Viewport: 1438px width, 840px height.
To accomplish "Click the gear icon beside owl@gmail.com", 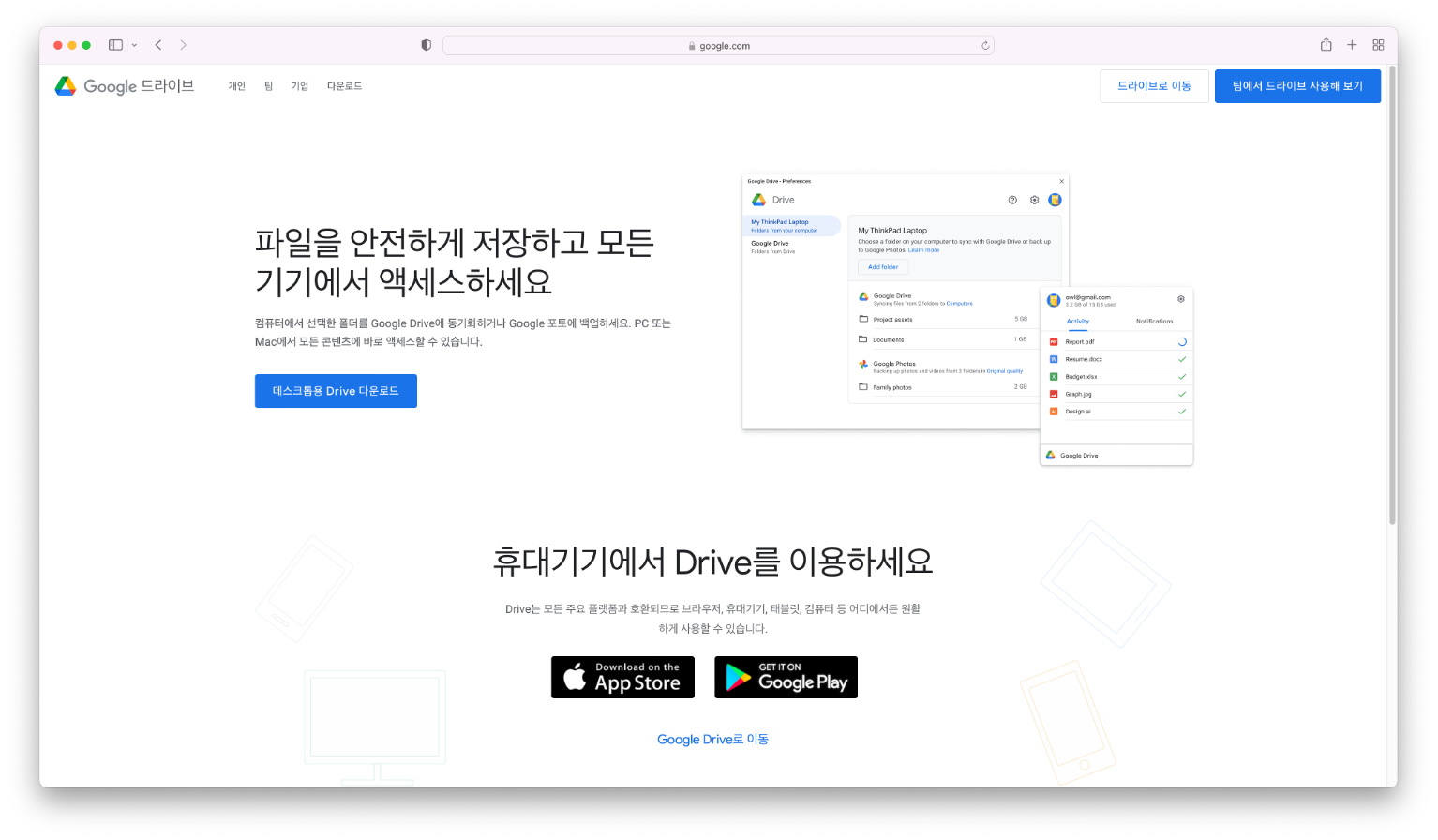I will 1181,299.
